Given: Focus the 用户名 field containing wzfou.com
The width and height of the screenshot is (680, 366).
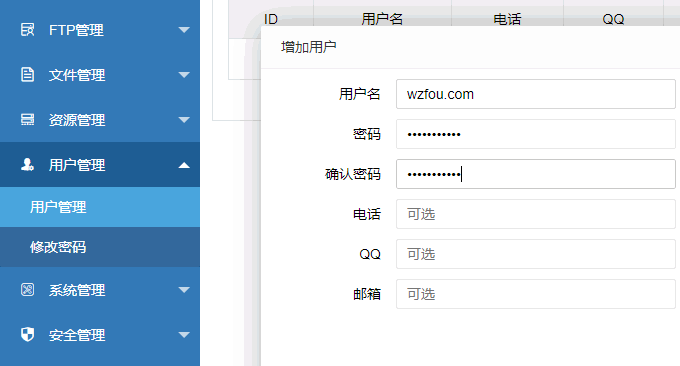Looking at the screenshot, I should click(536, 94).
